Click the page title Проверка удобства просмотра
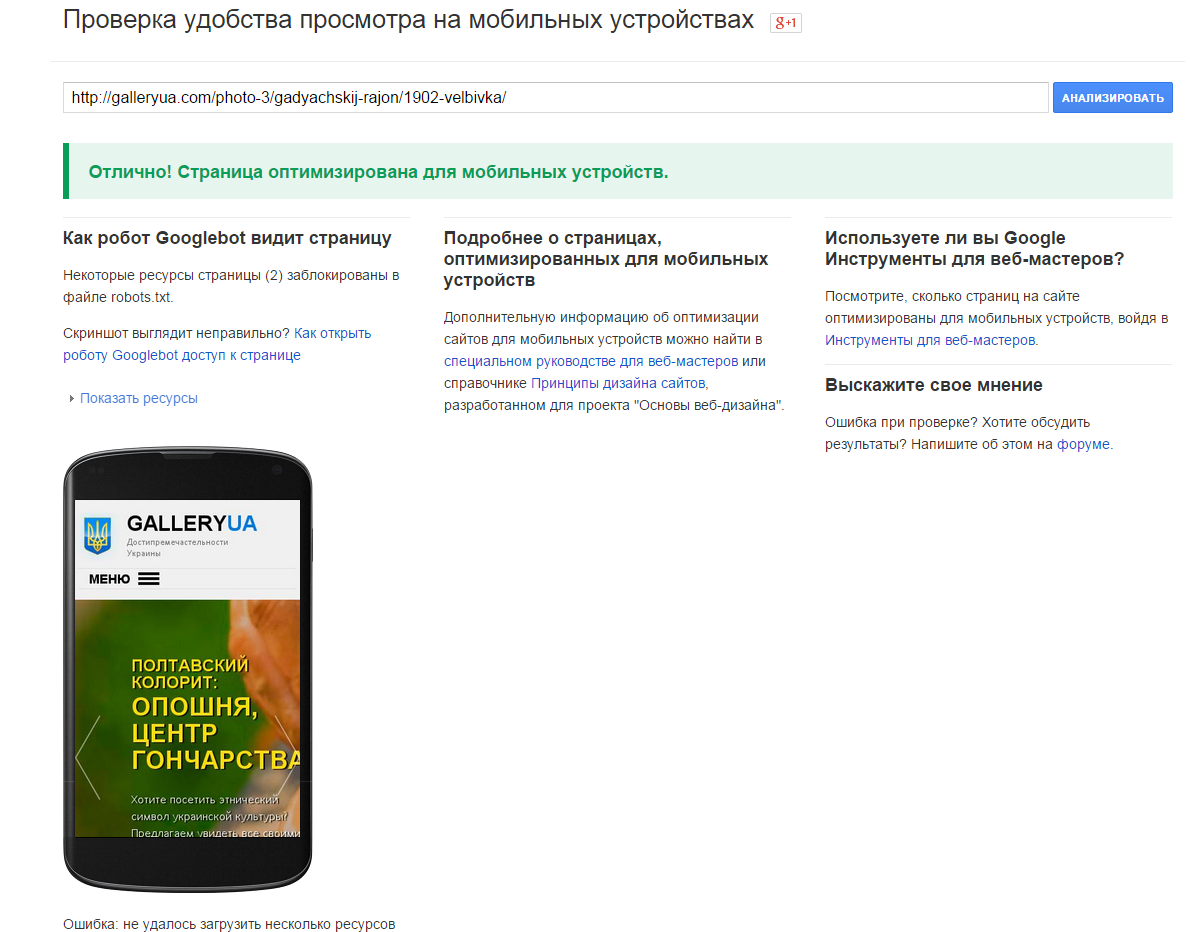1190x932 pixels. pos(408,20)
